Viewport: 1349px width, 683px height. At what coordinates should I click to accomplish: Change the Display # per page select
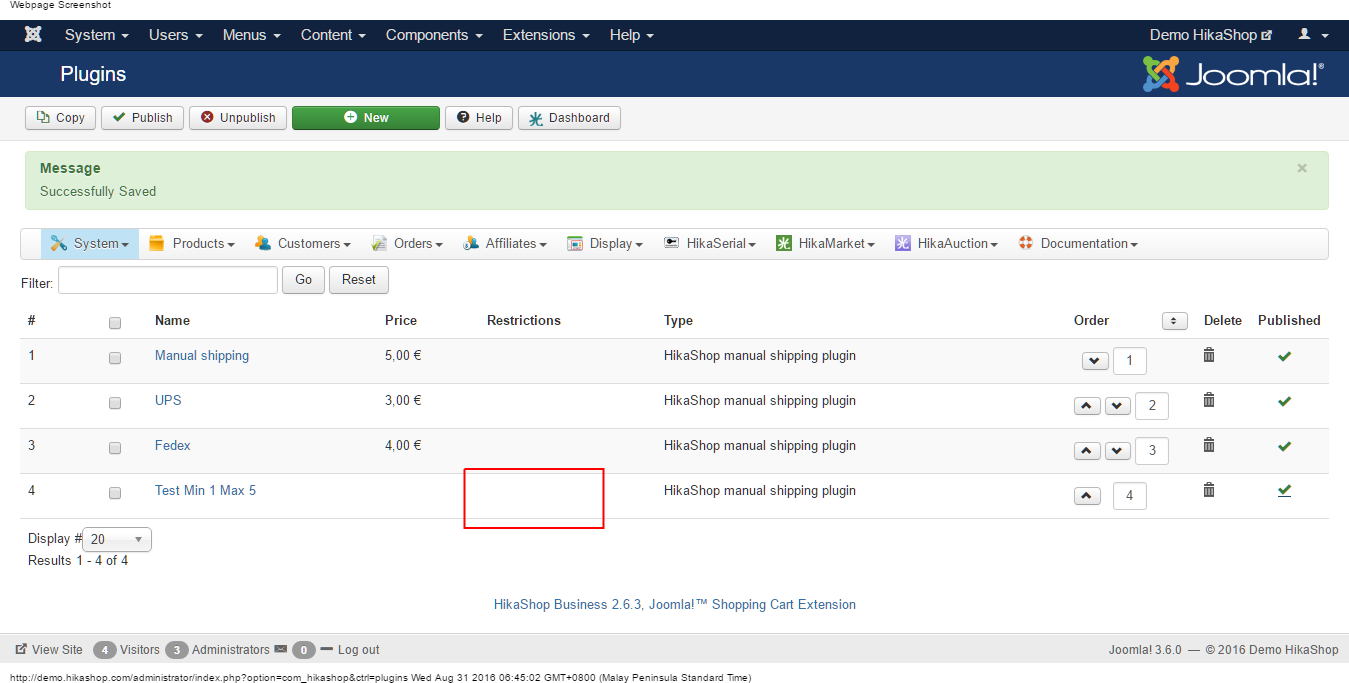pos(118,539)
